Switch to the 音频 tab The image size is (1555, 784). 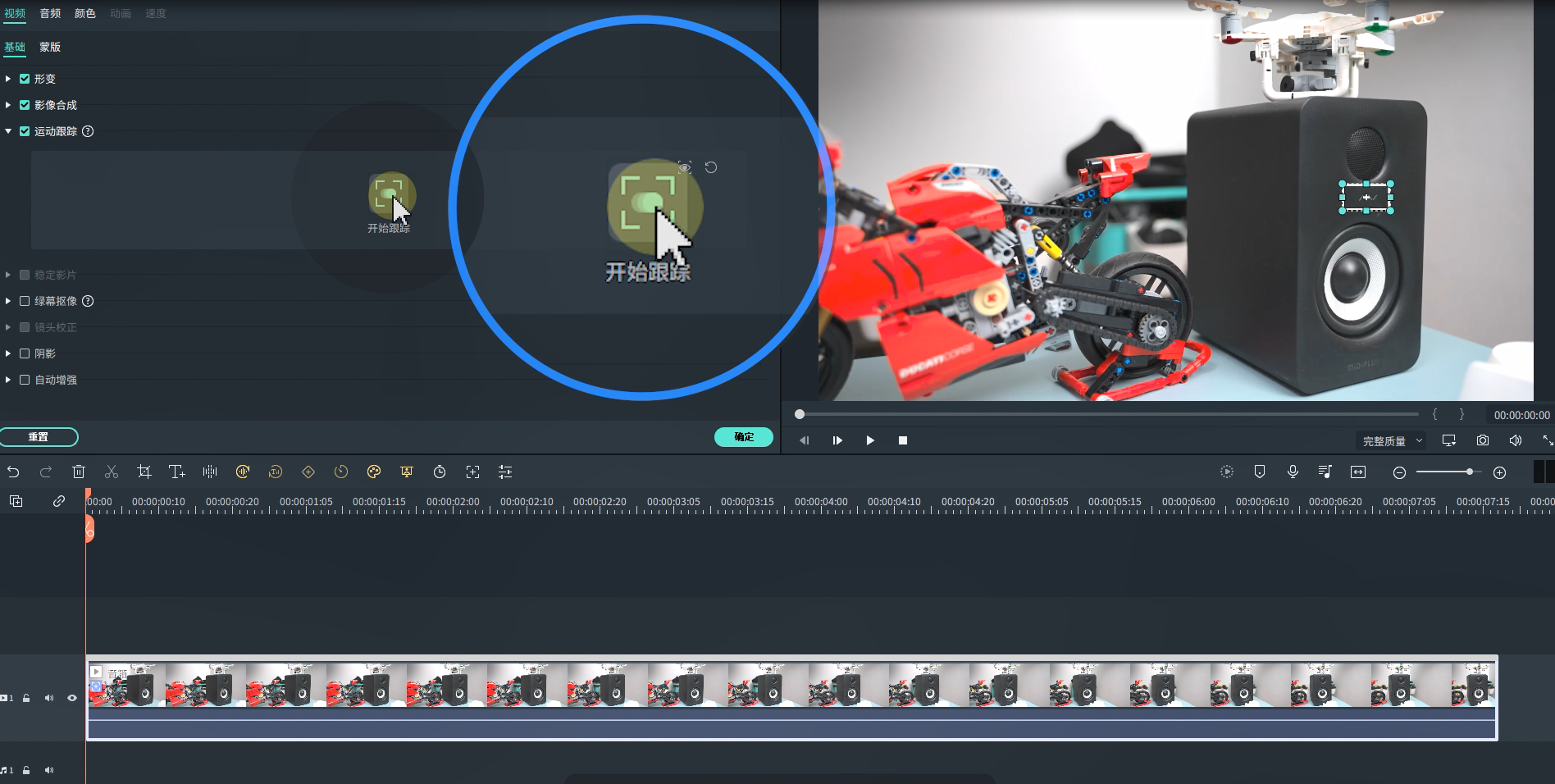[x=50, y=14]
